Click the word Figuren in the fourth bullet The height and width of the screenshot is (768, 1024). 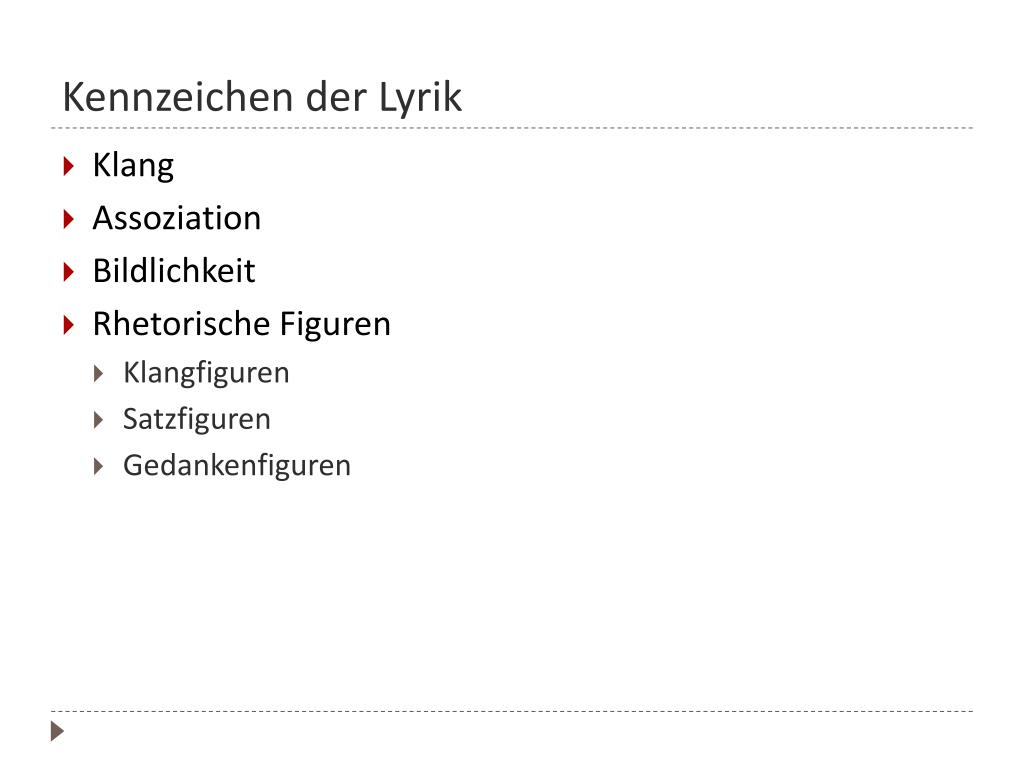(x=335, y=325)
